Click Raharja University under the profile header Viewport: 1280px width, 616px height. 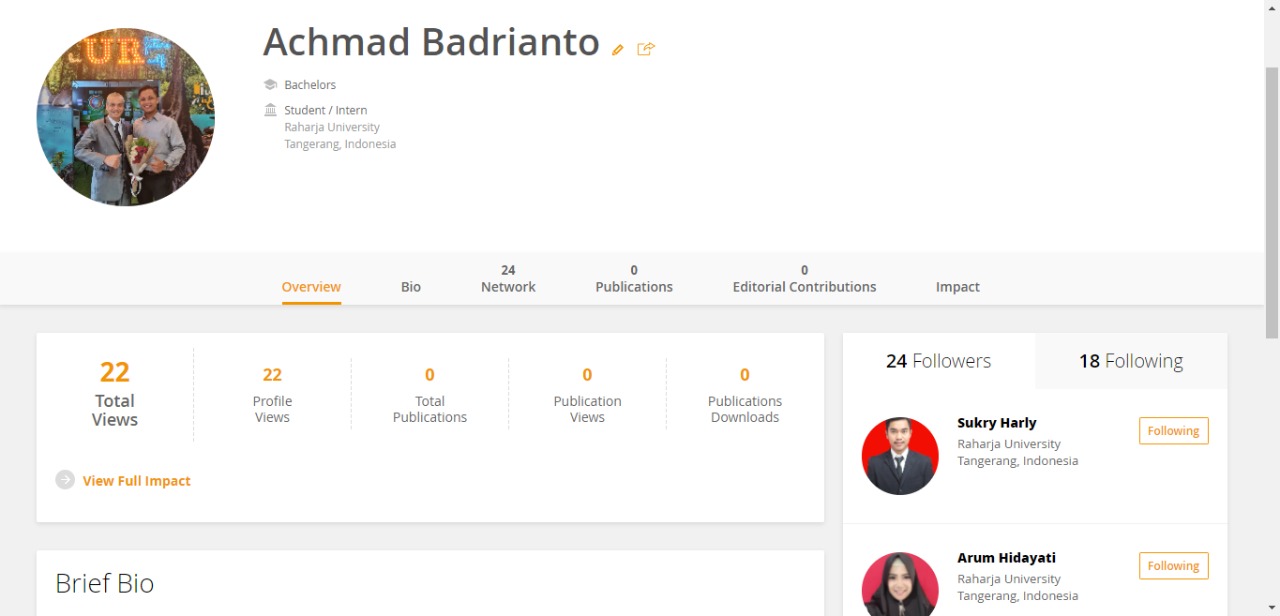point(332,127)
